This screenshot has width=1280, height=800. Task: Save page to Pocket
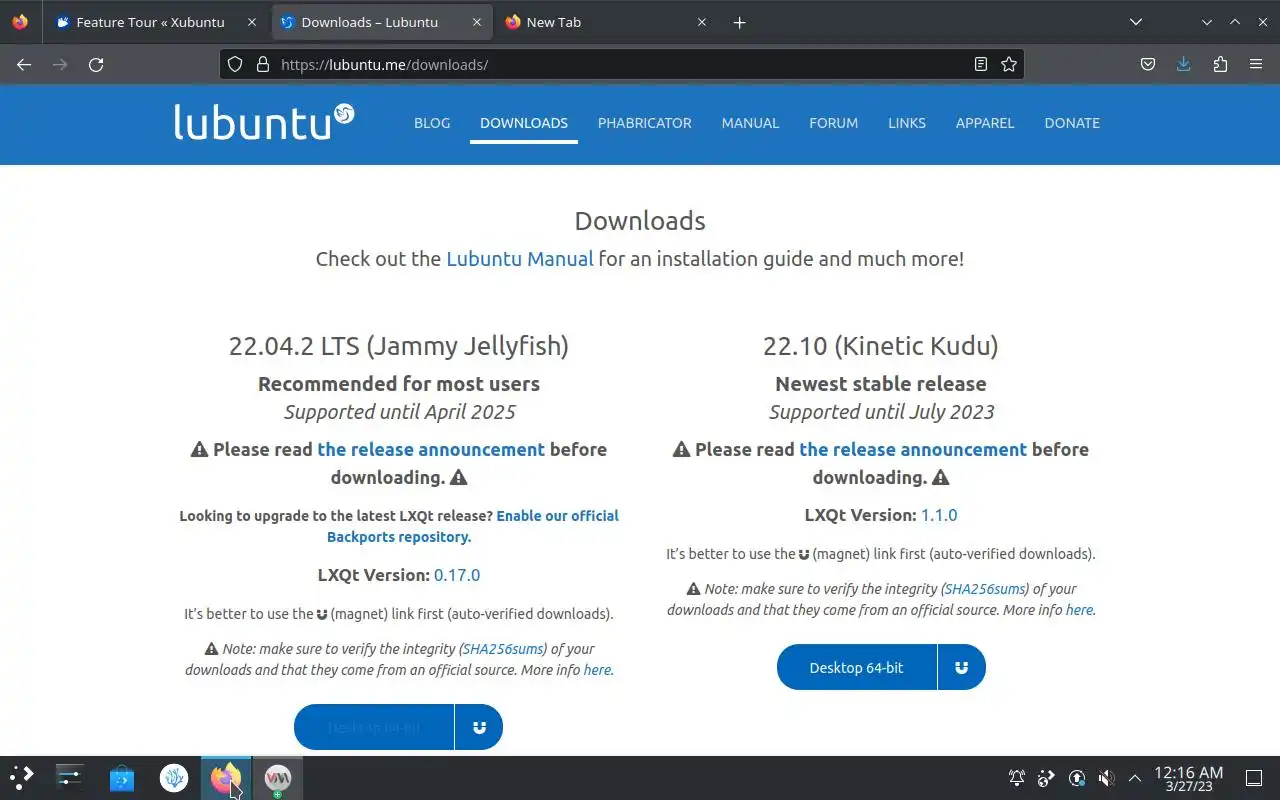[x=1148, y=64]
